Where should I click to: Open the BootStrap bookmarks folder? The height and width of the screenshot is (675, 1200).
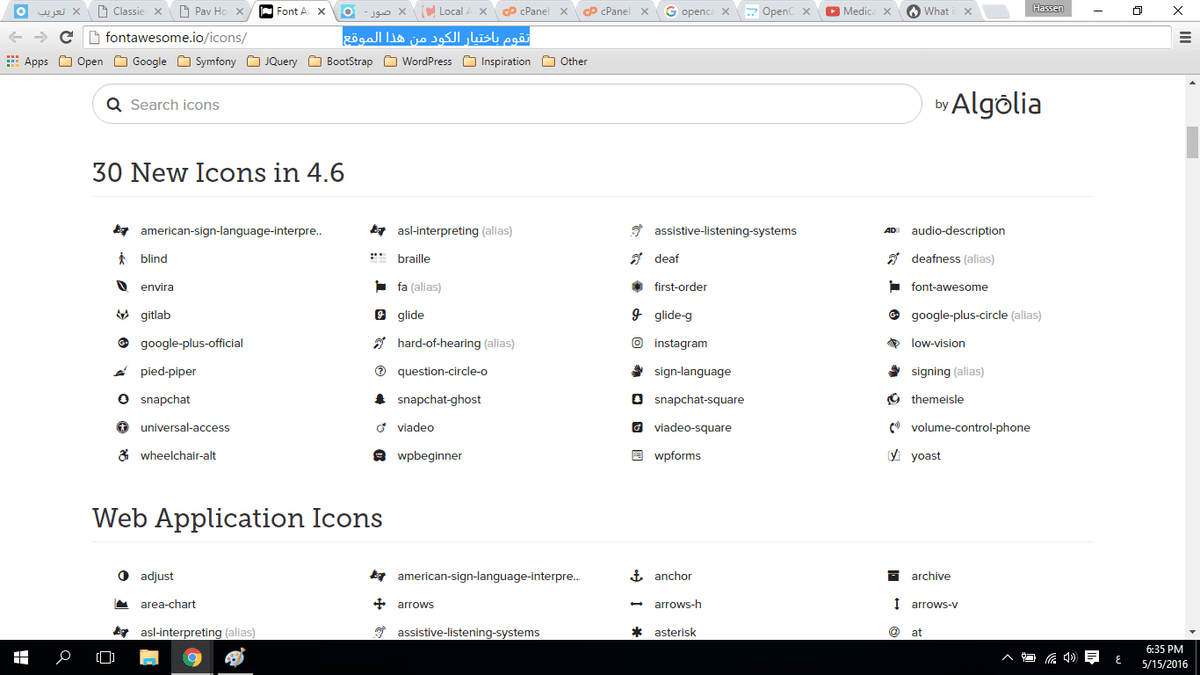click(341, 61)
